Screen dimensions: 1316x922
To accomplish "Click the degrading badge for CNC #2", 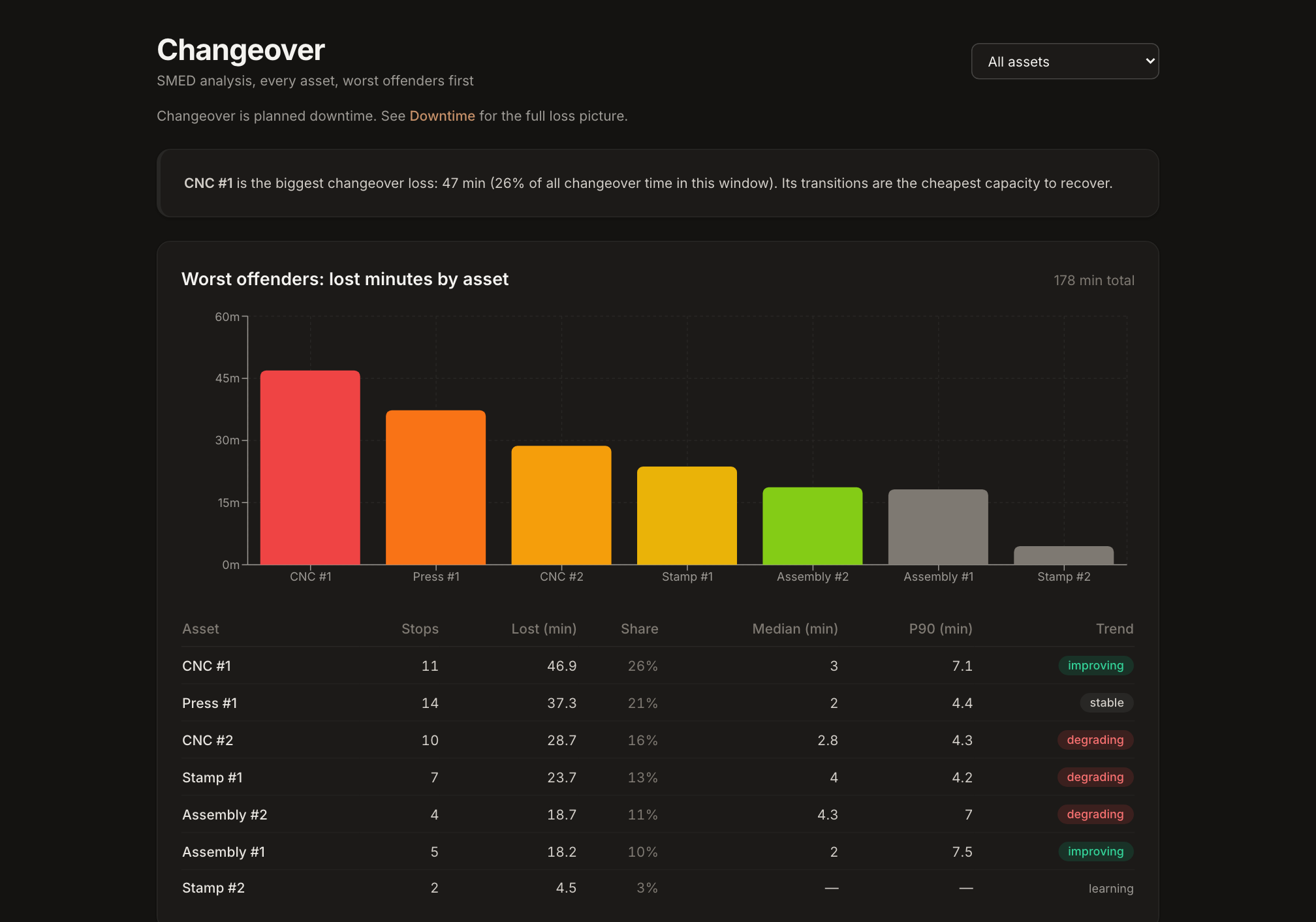I will point(1095,740).
